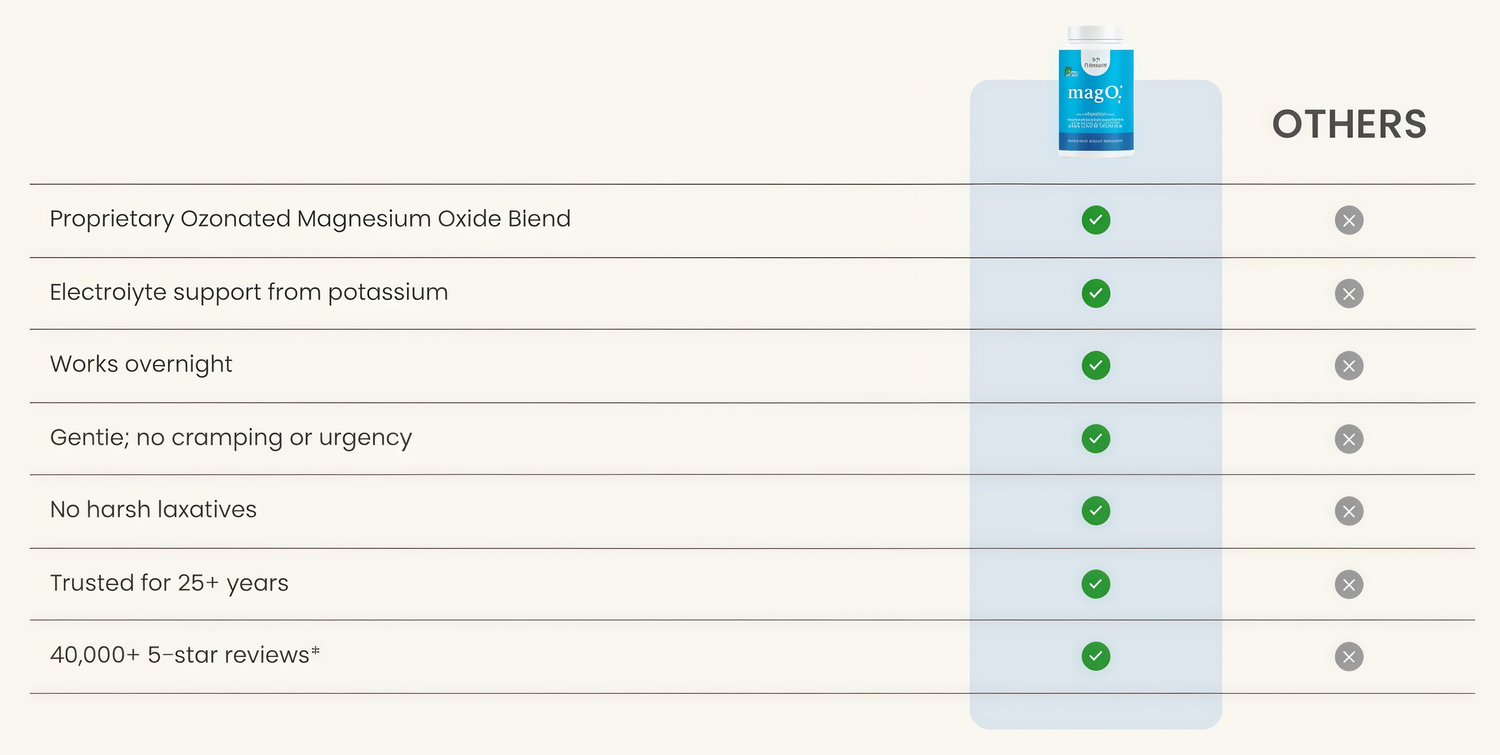Screen dimensions: 1500x755
Task: Click gray X for Proprietary Ozonated Magnesium Blend
Action: (1349, 220)
